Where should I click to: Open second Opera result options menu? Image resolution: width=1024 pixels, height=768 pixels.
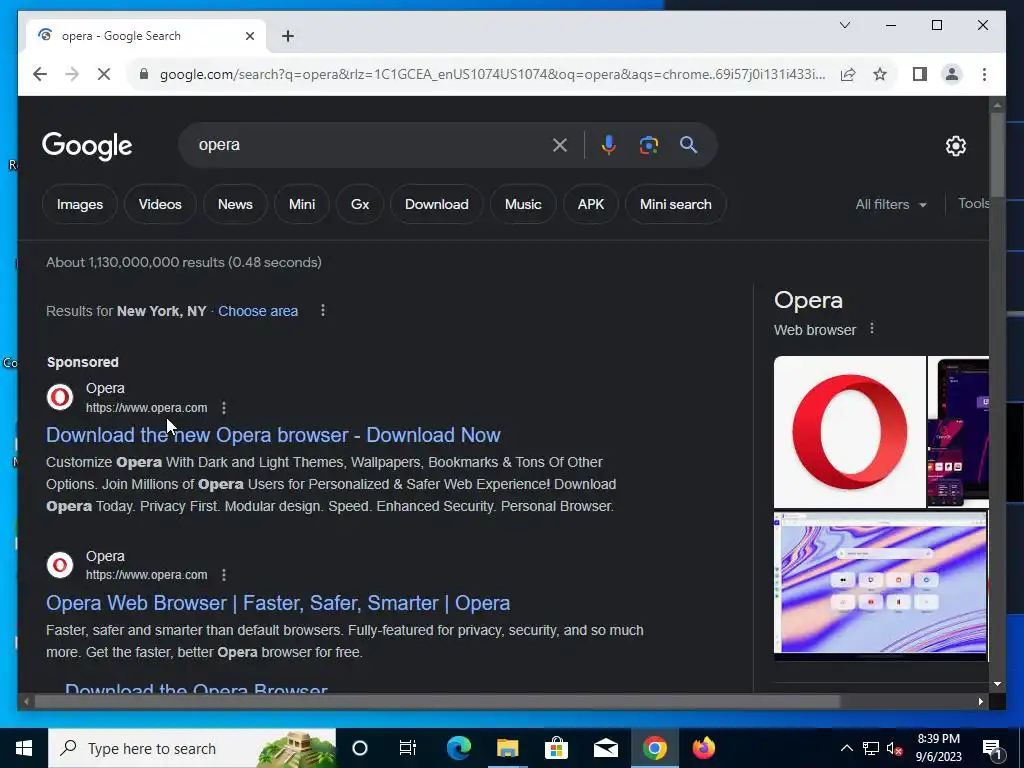pyautogui.click(x=224, y=575)
